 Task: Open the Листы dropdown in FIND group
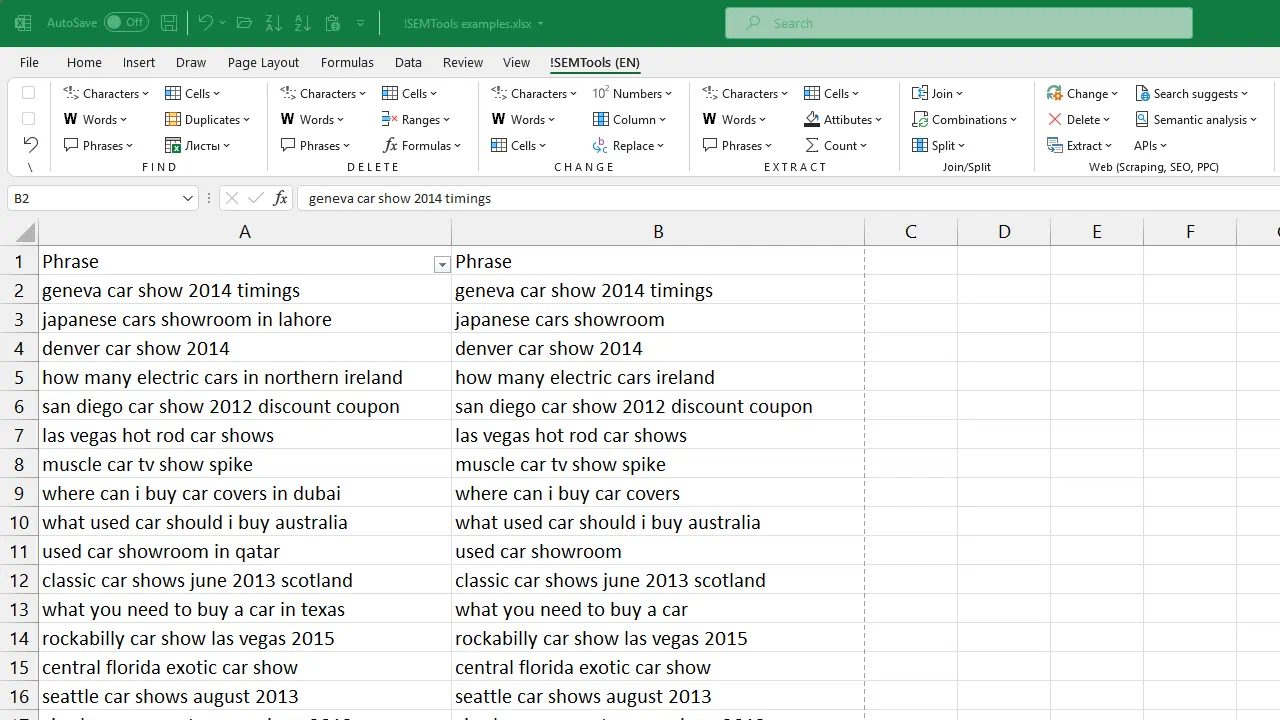[x=198, y=145]
